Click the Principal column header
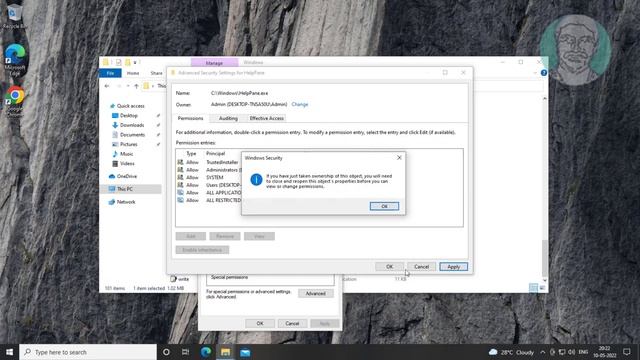The width and height of the screenshot is (640, 360). tap(216, 153)
